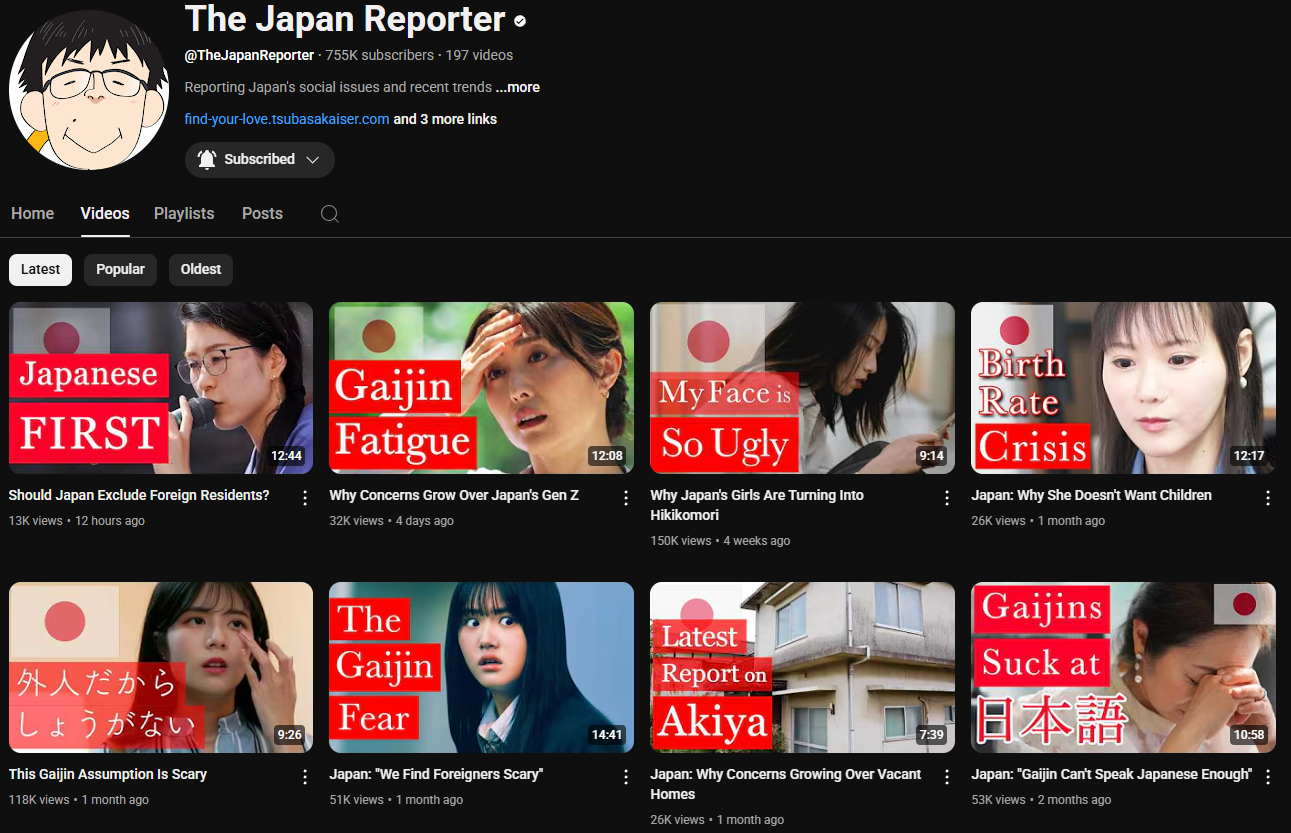Click the 12:44 duration badge
Screen dimensions: 1291x833
tap(286, 456)
